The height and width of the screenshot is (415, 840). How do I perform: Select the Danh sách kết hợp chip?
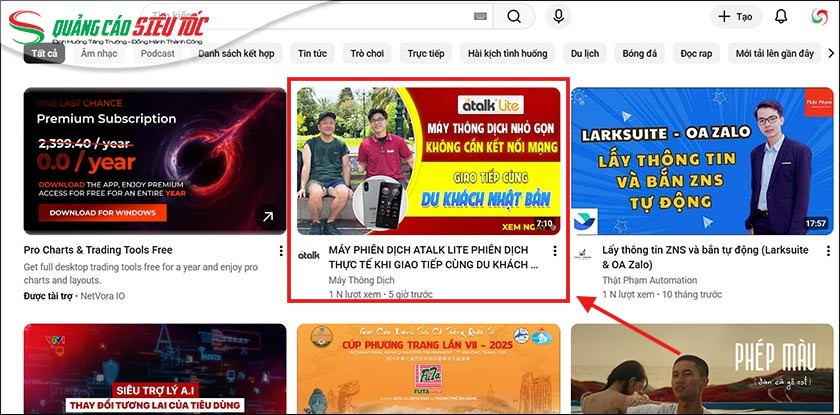[x=236, y=54]
